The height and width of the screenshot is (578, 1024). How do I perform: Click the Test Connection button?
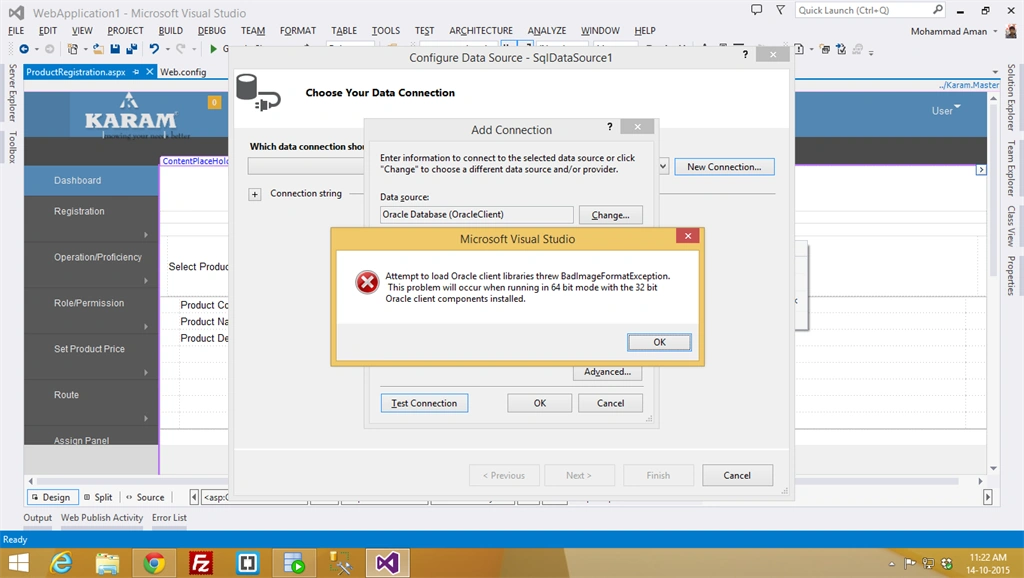point(424,403)
